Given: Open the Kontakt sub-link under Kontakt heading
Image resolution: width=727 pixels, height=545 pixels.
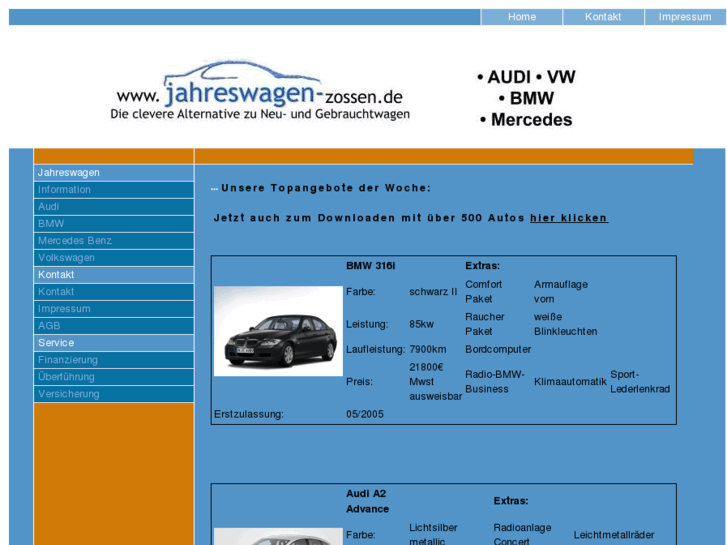Looking at the screenshot, I should click(x=114, y=292).
